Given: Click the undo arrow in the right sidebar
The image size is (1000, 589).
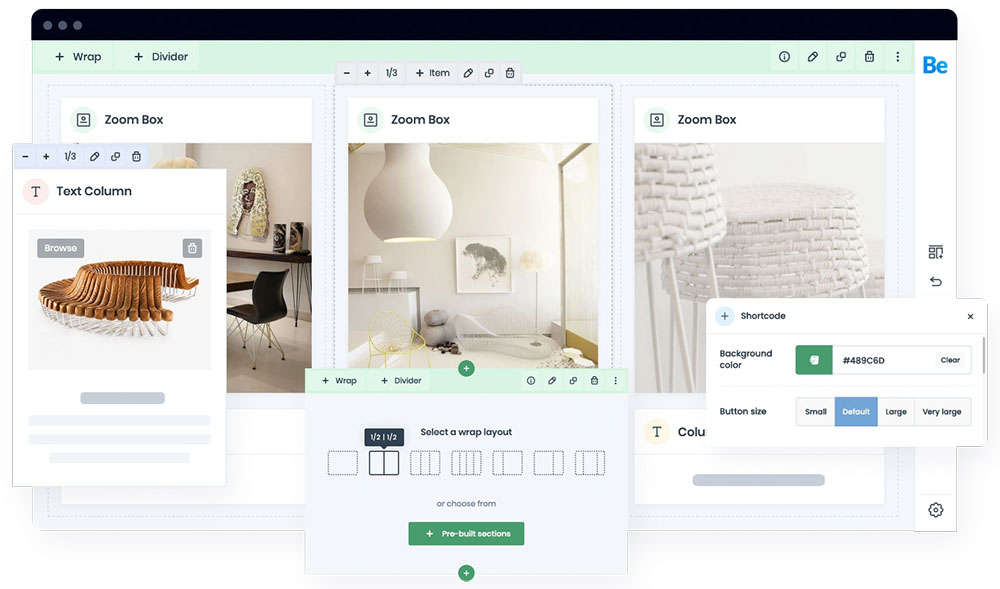Looking at the screenshot, I should [x=935, y=282].
